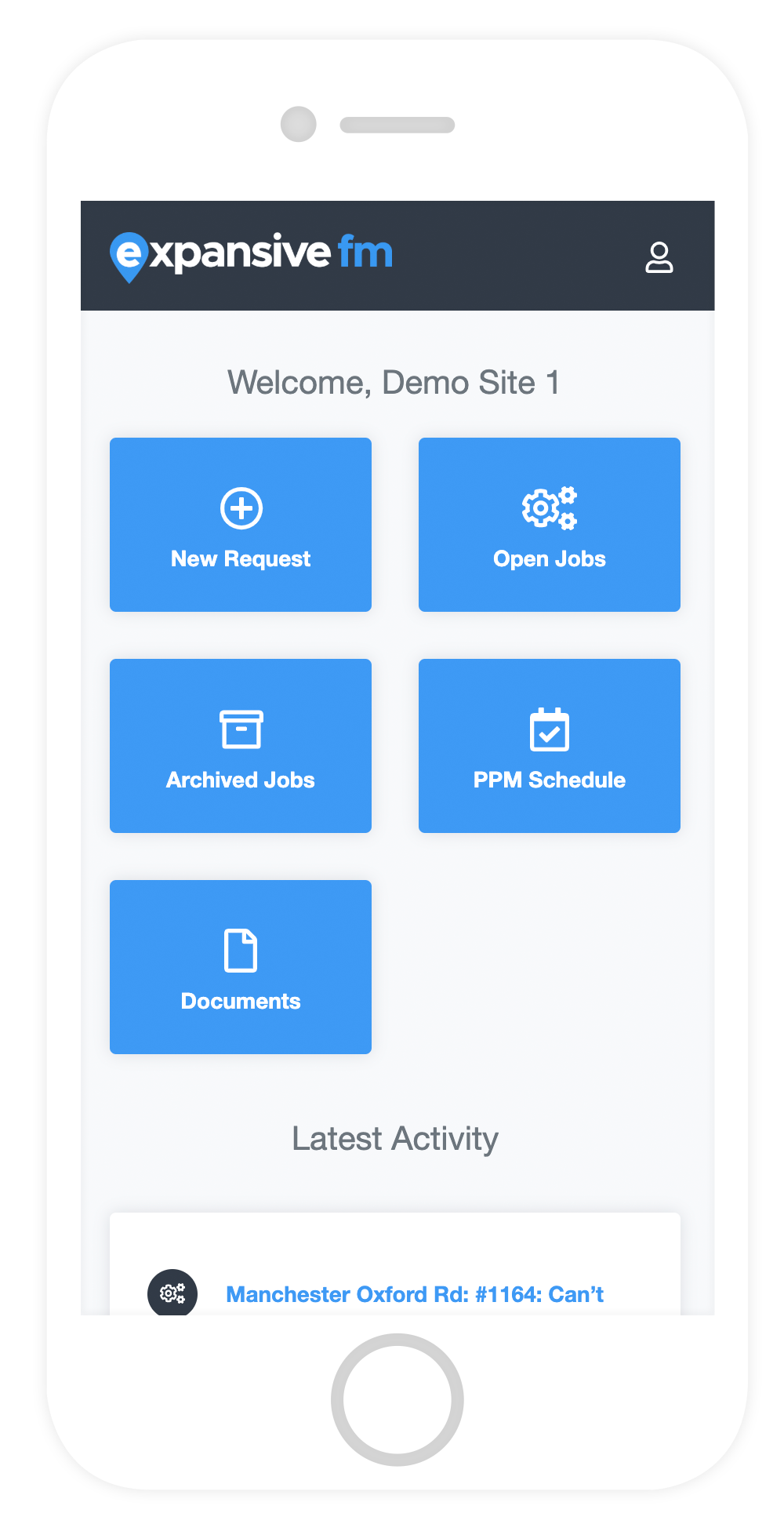Click the gears icon on Open Jobs tile

point(549,508)
